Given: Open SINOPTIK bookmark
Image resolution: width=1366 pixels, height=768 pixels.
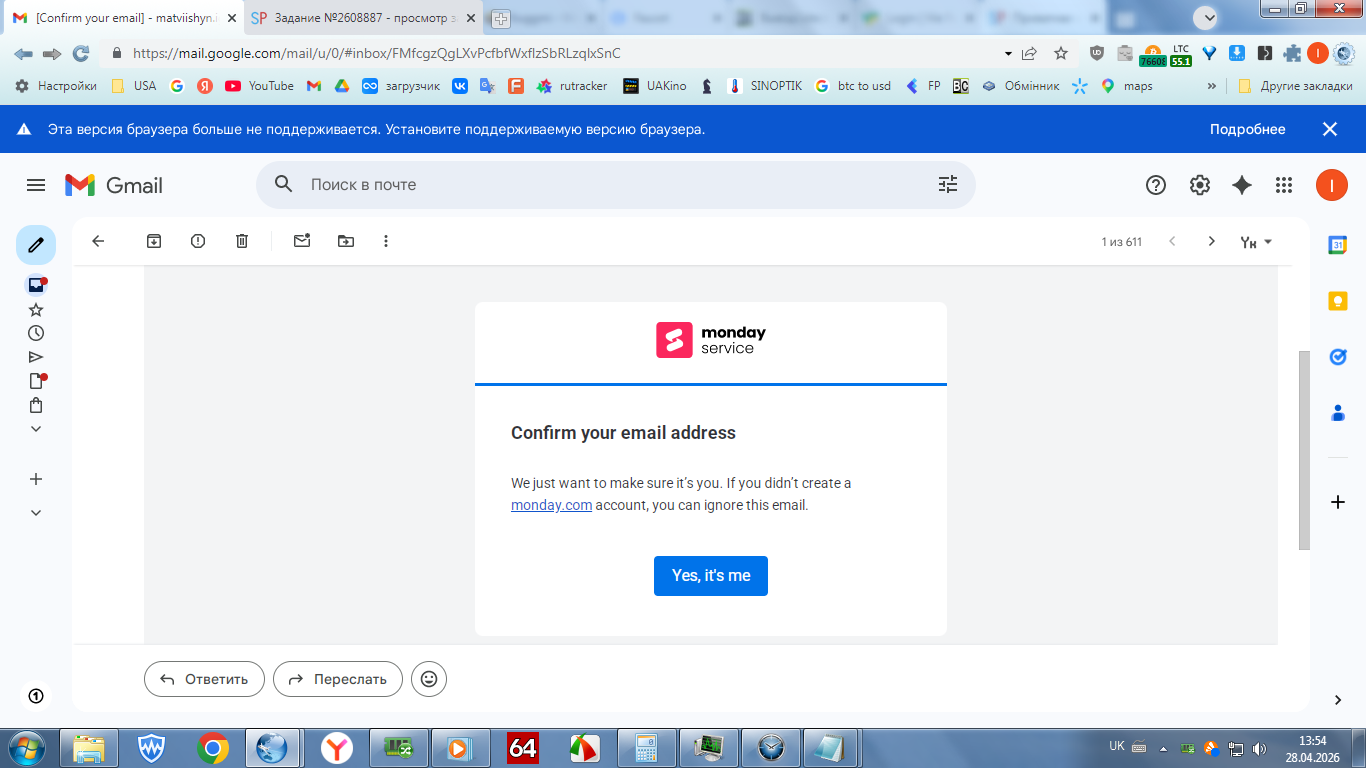Looking at the screenshot, I should [765, 86].
